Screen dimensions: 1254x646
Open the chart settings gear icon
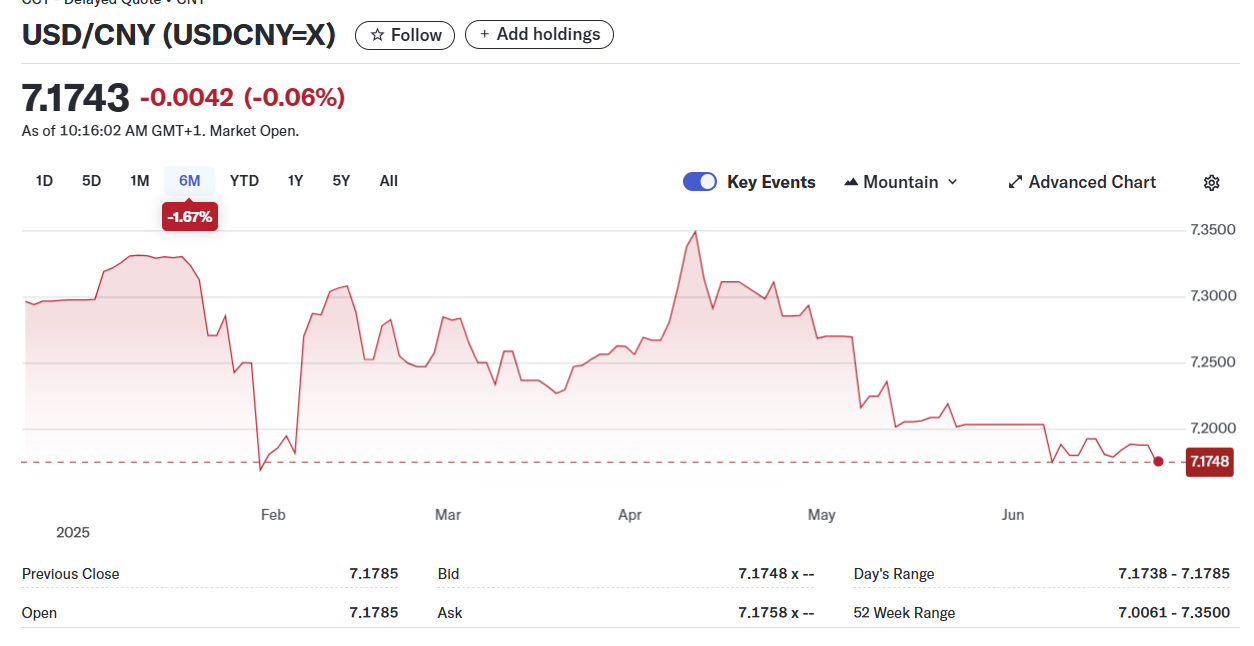pyautogui.click(x=1211, y=182)
